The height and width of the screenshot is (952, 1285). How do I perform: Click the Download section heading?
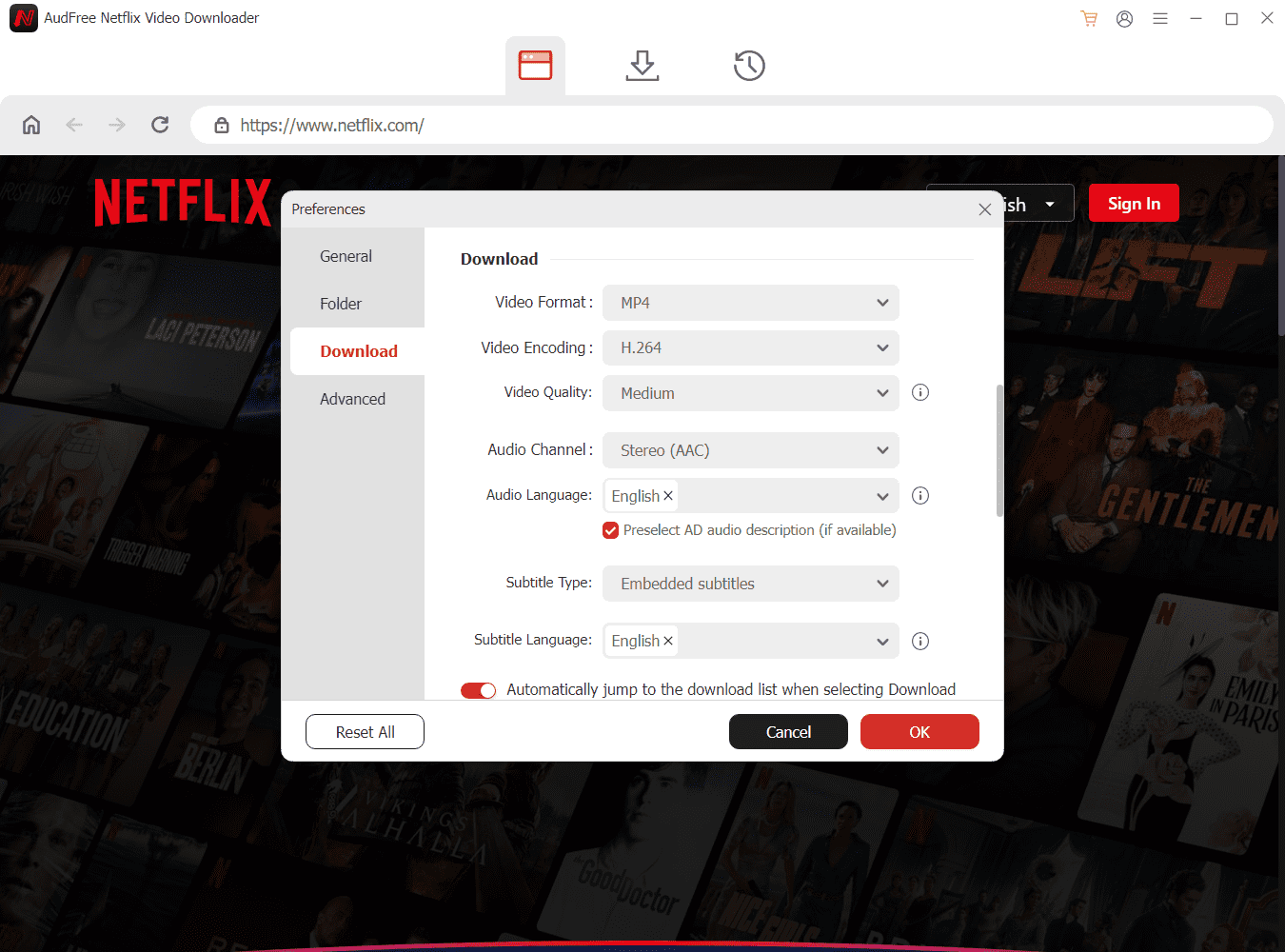click(500, 259)
